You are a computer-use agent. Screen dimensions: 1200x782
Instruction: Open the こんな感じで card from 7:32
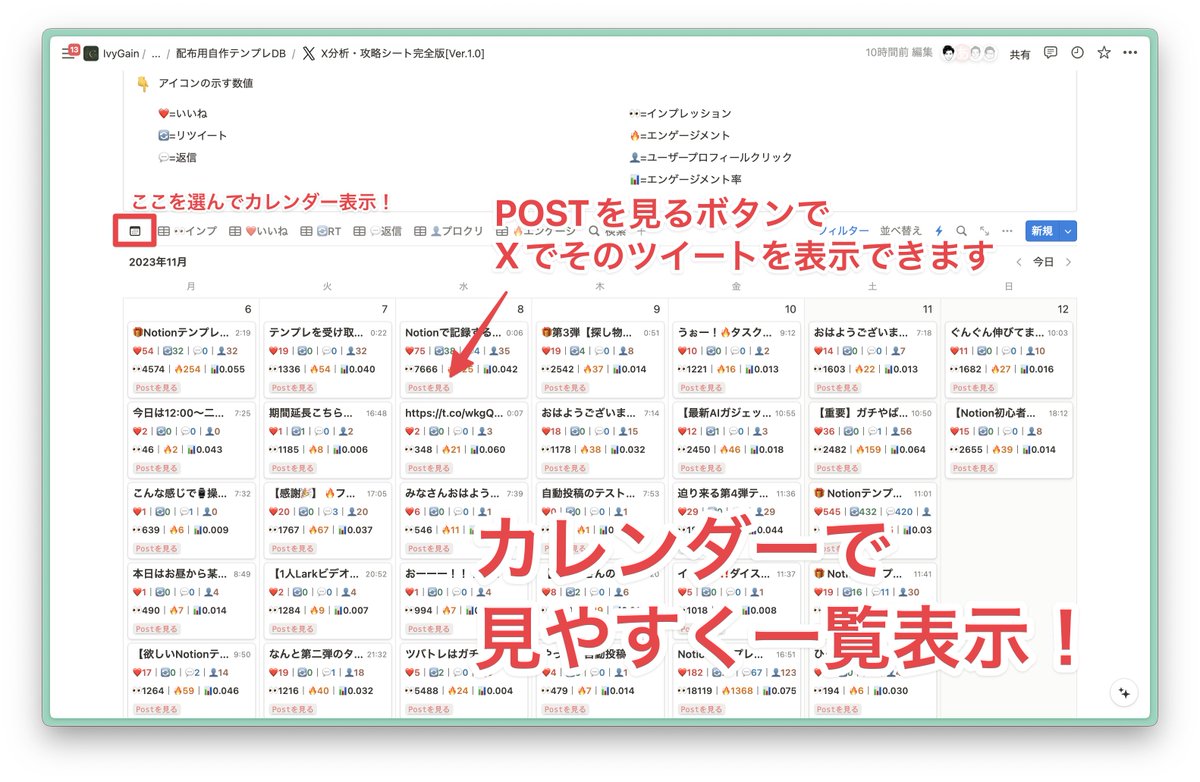[192, 519]
